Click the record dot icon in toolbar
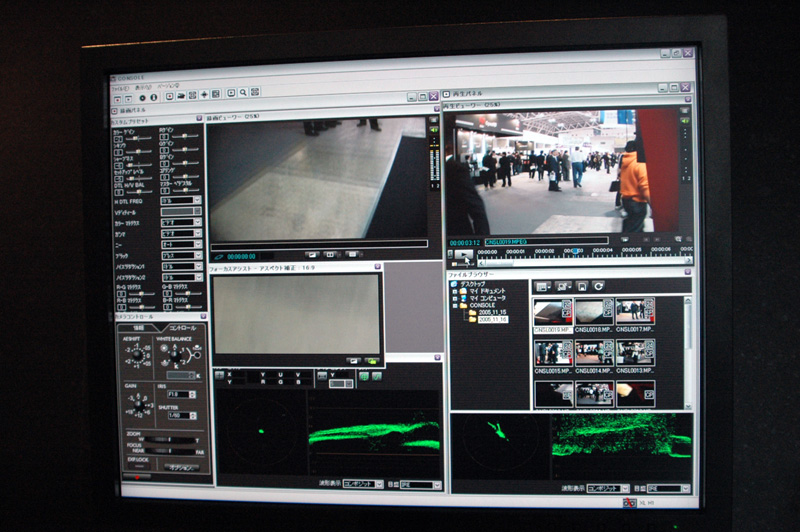 click(142, 98)
